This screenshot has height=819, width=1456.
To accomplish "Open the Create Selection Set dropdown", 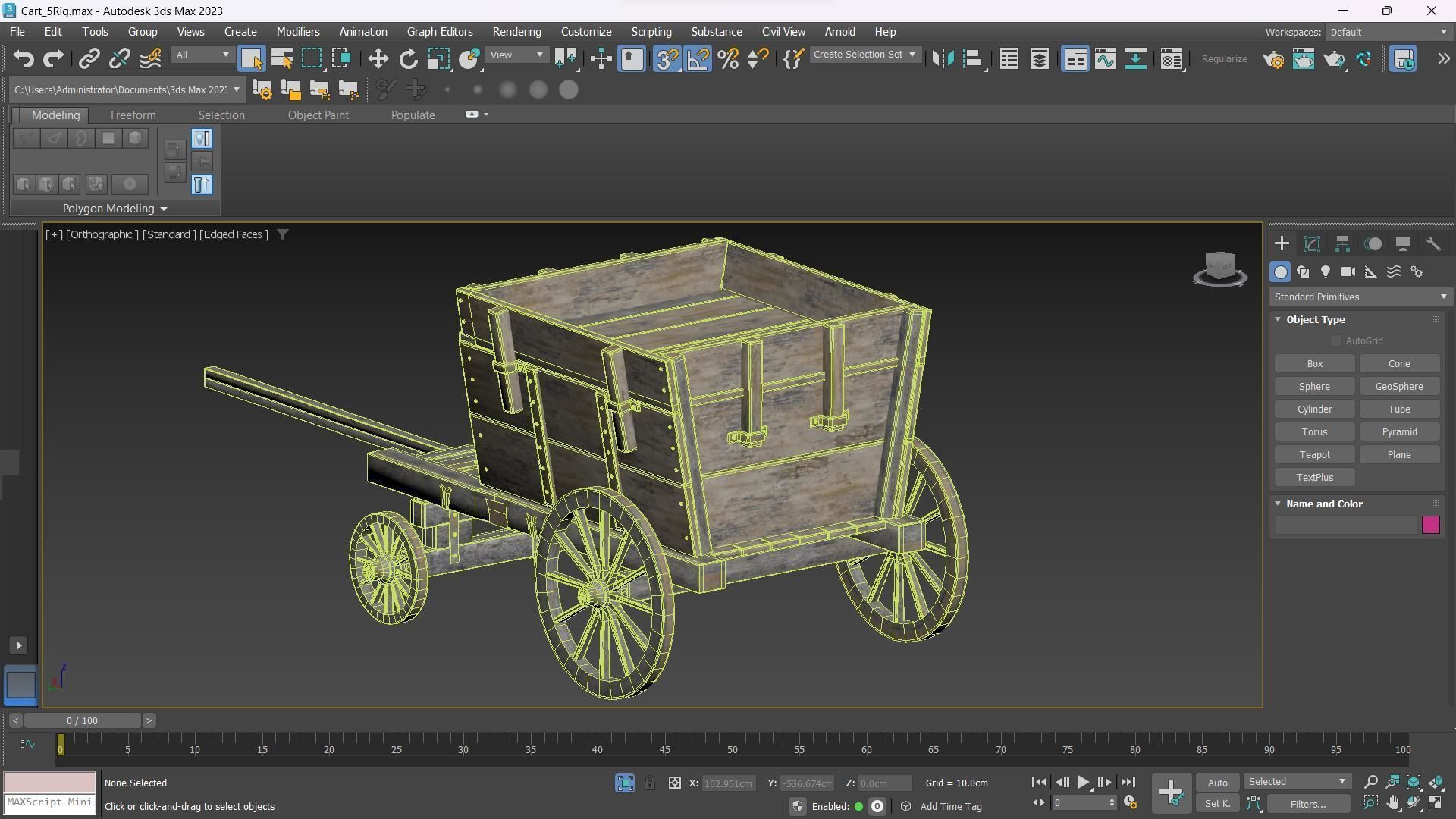I will tap(864, 55).
